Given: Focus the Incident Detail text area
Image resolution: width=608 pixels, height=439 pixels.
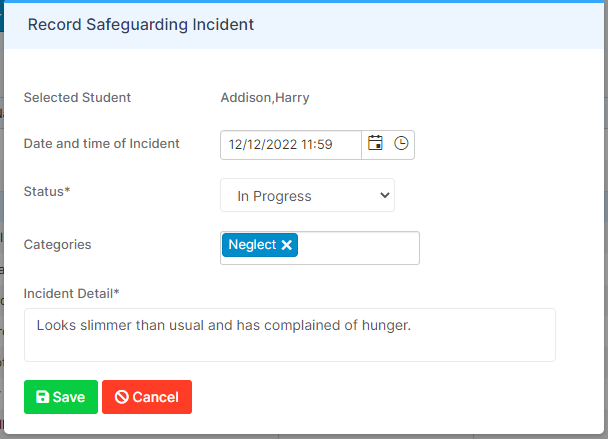Looking at the screenshot, I should [290, 335].
